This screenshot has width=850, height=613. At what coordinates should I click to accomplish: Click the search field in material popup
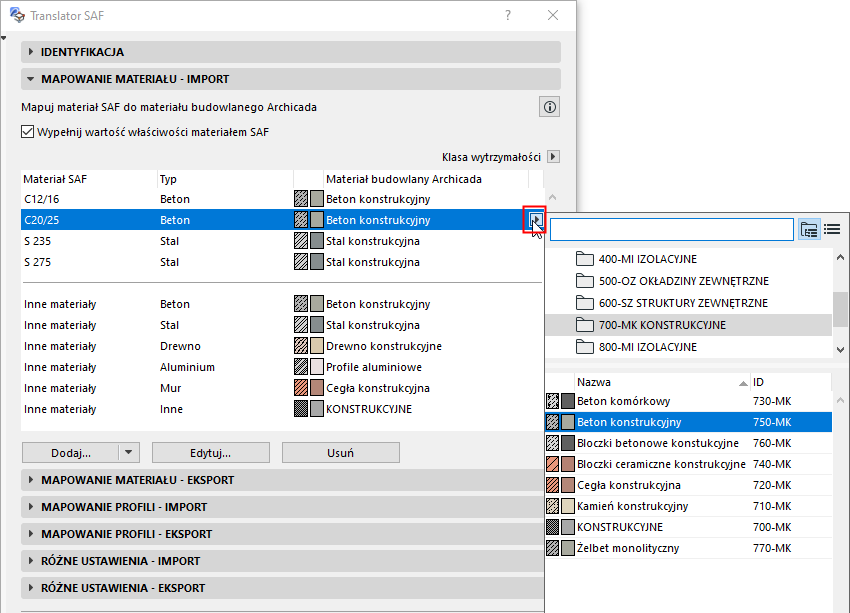(672, 230)
